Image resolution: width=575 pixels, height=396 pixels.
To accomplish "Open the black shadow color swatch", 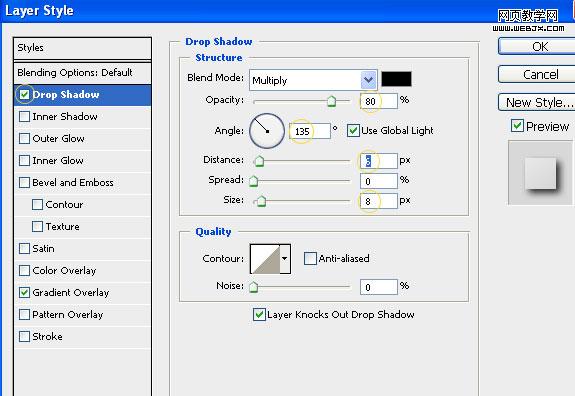I will click(396, 79).
